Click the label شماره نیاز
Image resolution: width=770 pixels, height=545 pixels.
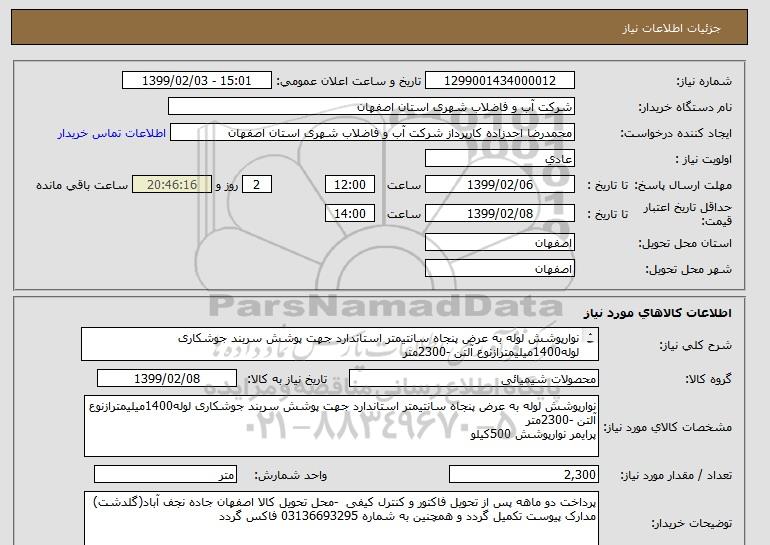(704, 81)
